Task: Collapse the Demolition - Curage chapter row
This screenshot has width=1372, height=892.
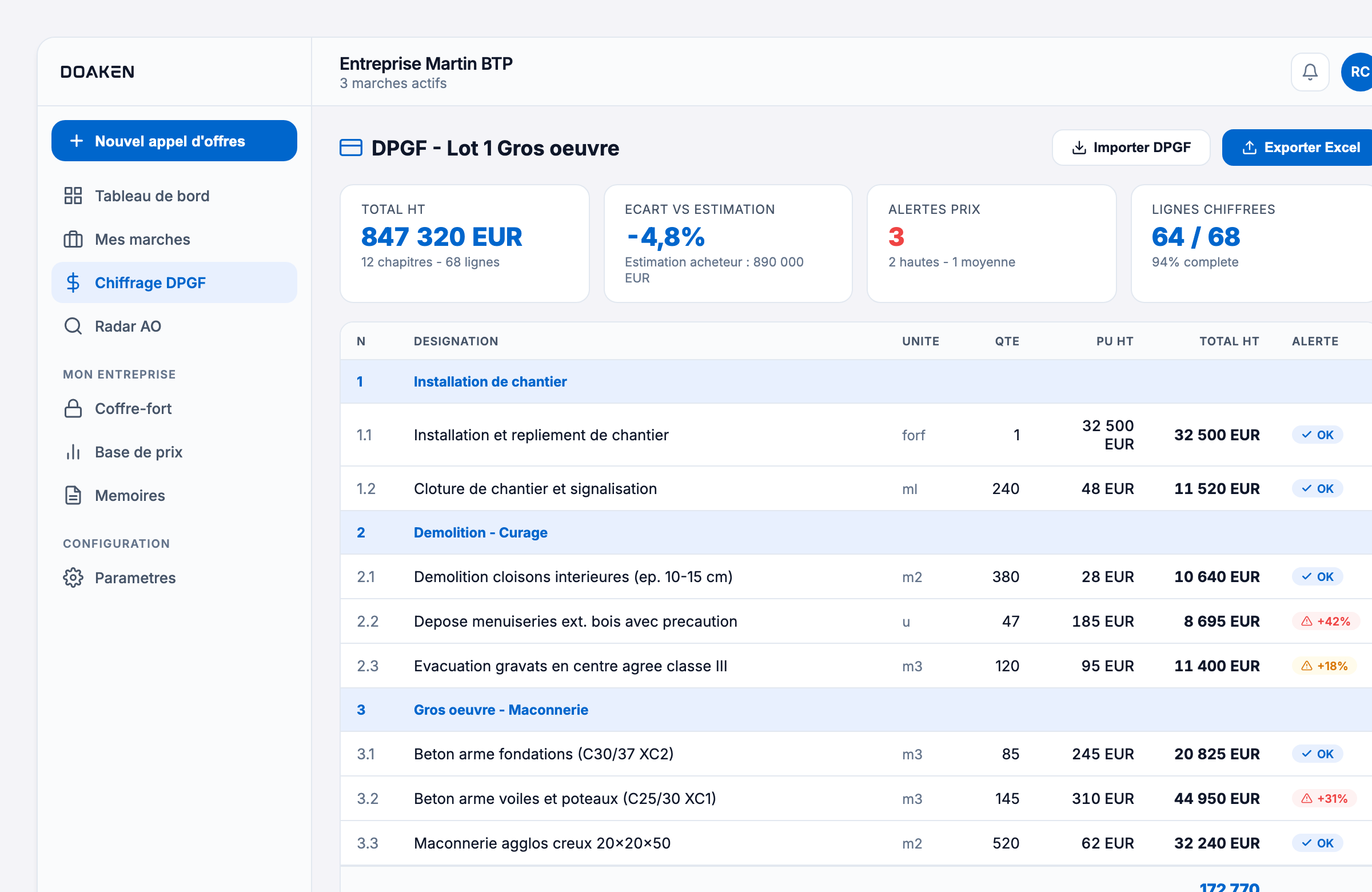Action: point(480,533)
